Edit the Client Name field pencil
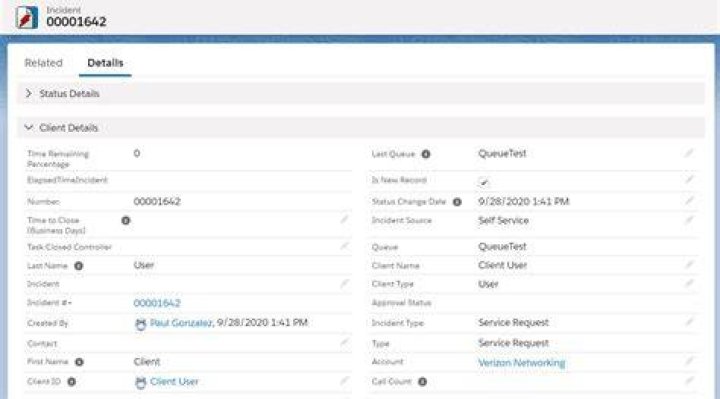The width and height of the screenshot is (720, 399). point(689,264)
